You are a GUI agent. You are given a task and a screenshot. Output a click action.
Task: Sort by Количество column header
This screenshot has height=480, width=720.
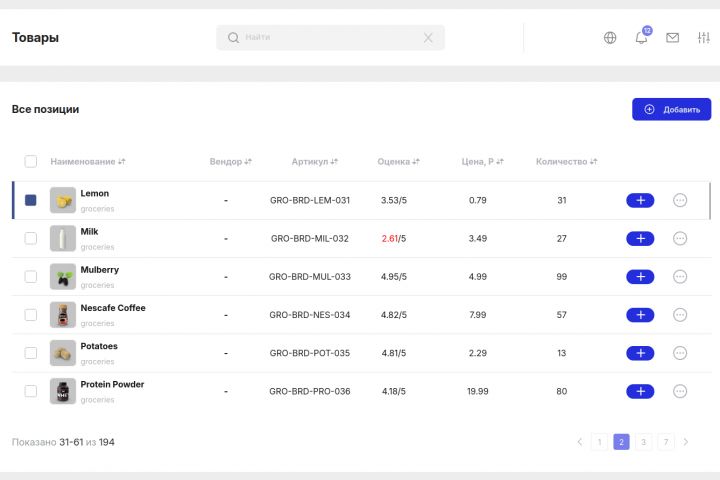[566, 161]
